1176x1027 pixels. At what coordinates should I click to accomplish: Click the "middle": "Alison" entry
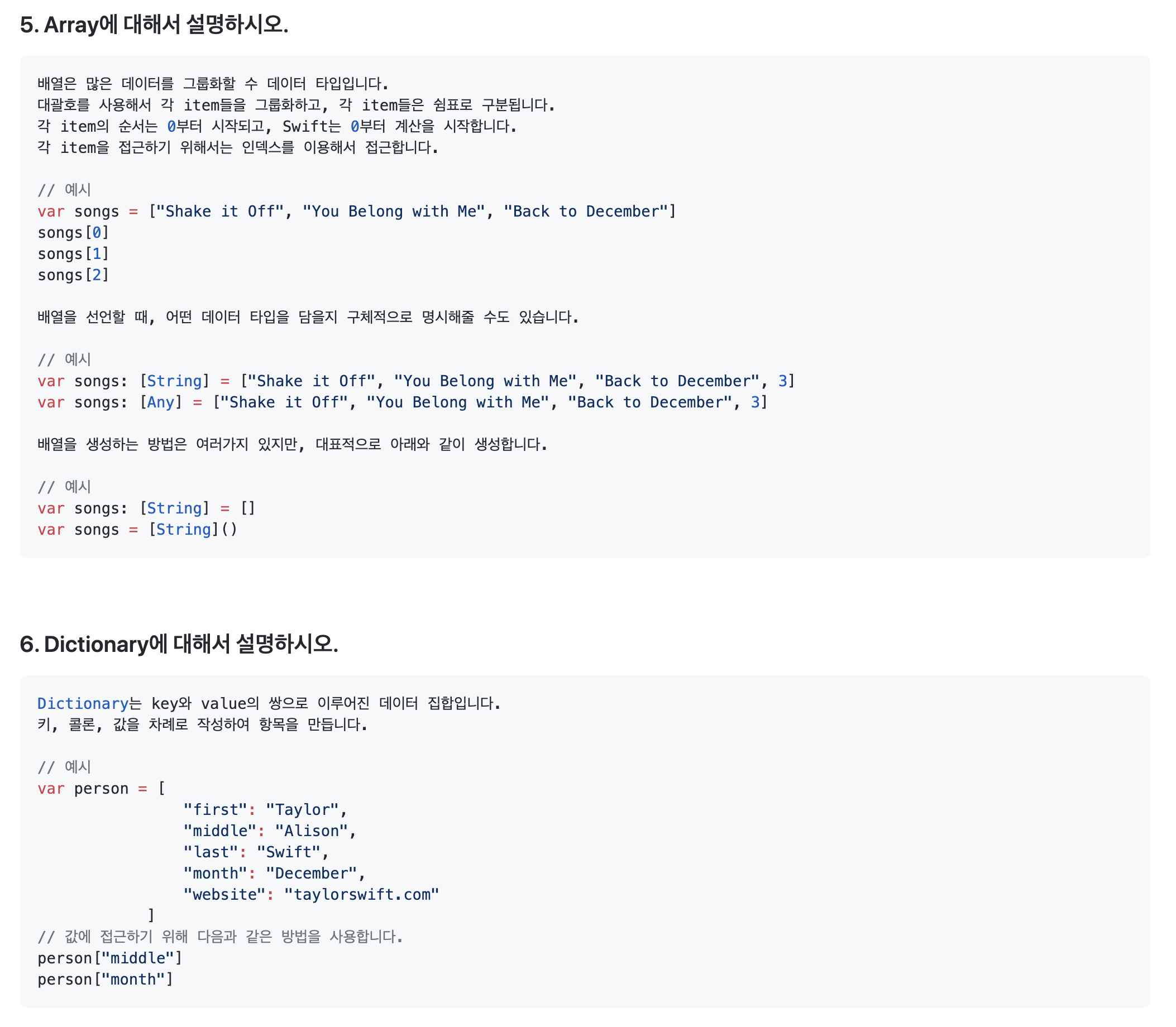tap(270, 831)
